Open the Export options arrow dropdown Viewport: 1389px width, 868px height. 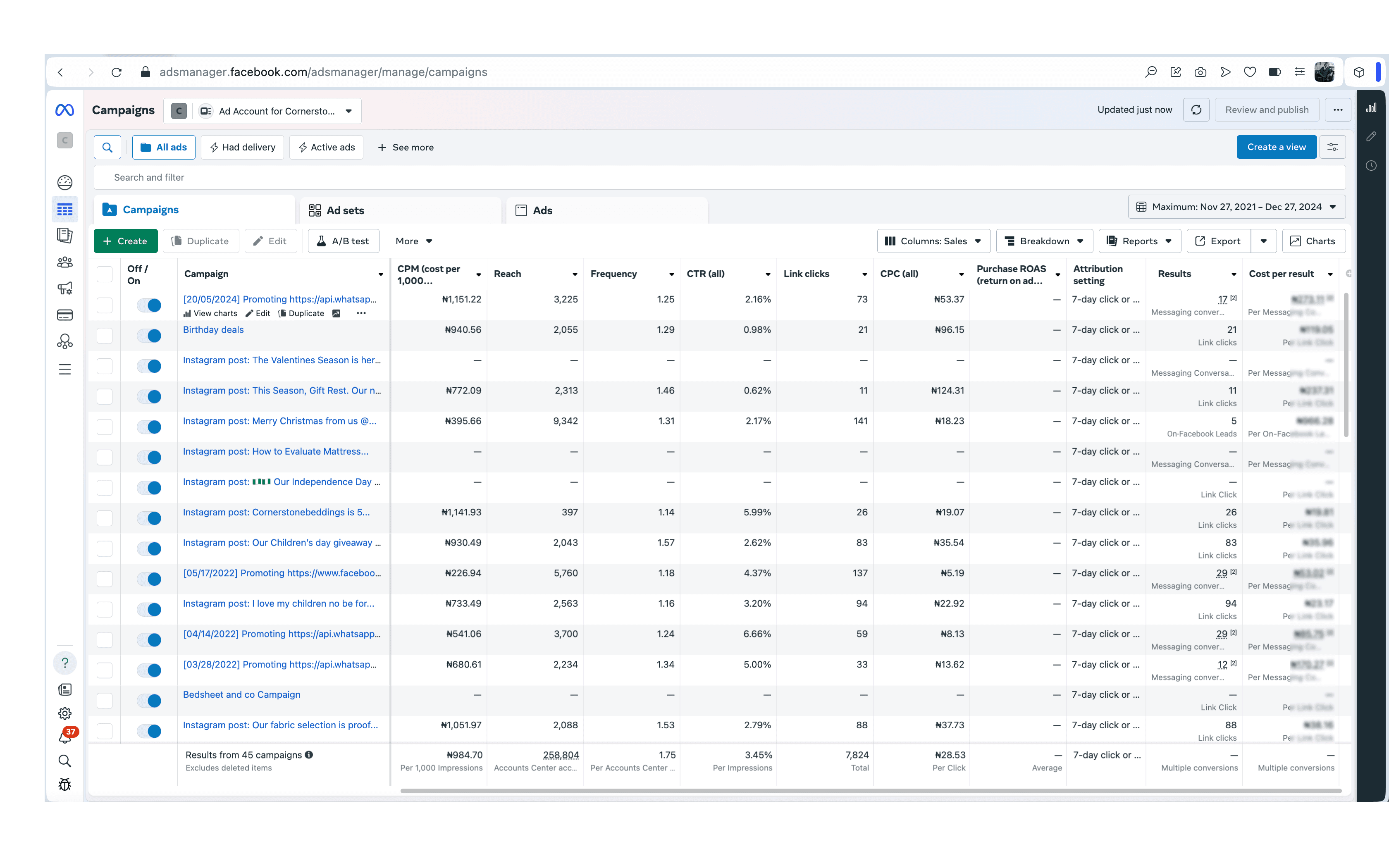point(1264,241)
